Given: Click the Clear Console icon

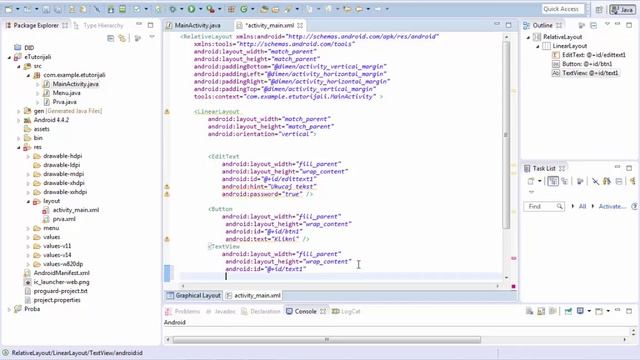Looking at the screenshot, I should click(529, 311).
